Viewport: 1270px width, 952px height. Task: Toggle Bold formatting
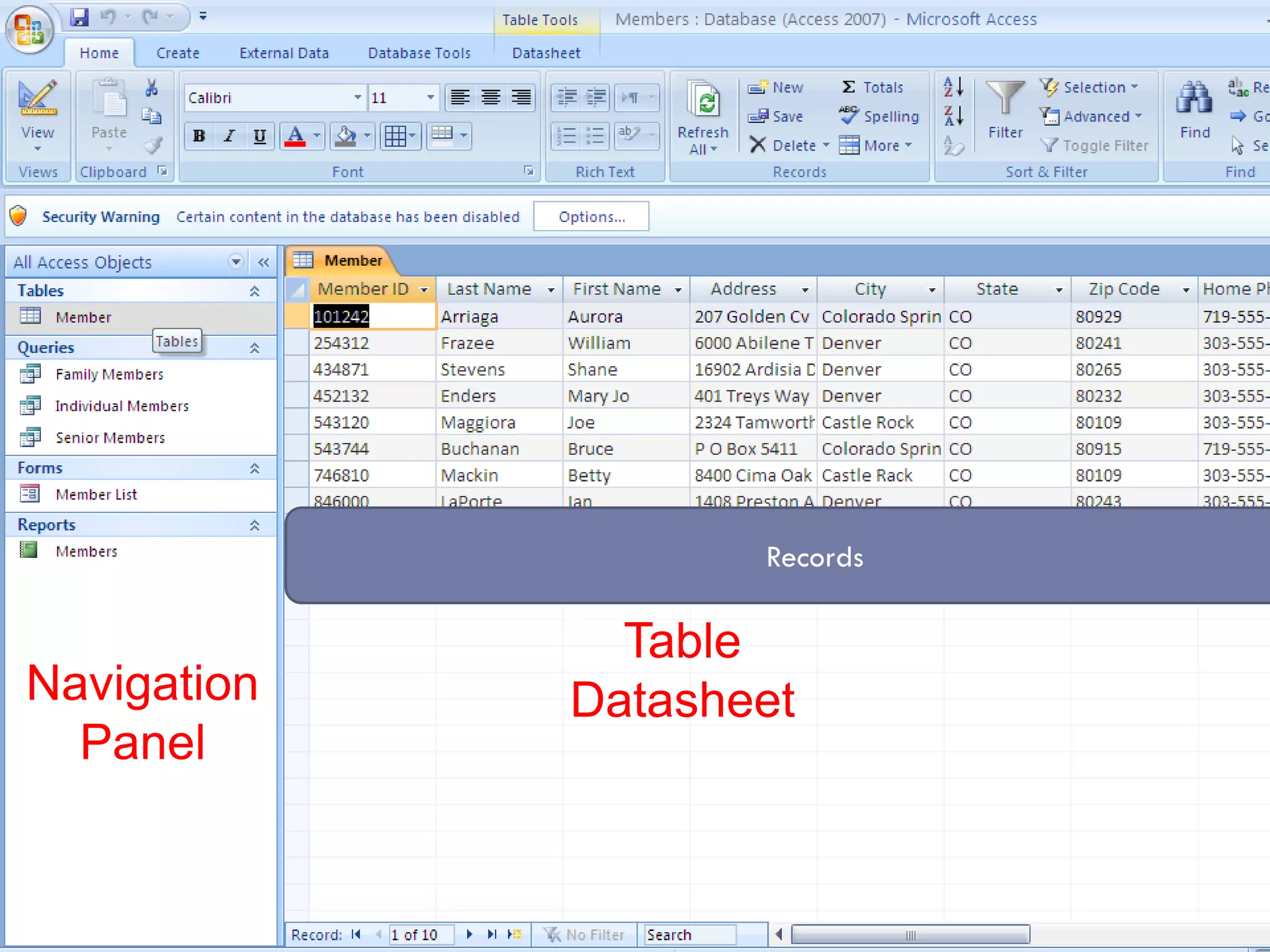[x=199, y=136]
